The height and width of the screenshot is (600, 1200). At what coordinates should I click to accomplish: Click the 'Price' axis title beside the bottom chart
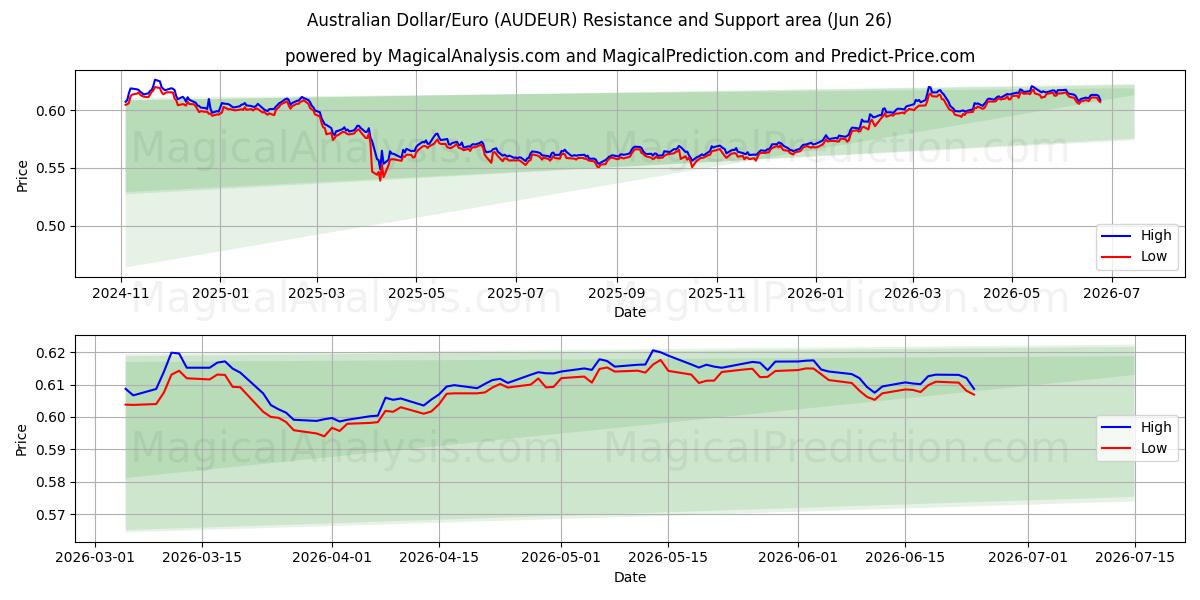pyautogui.click(x=22, y=439)
